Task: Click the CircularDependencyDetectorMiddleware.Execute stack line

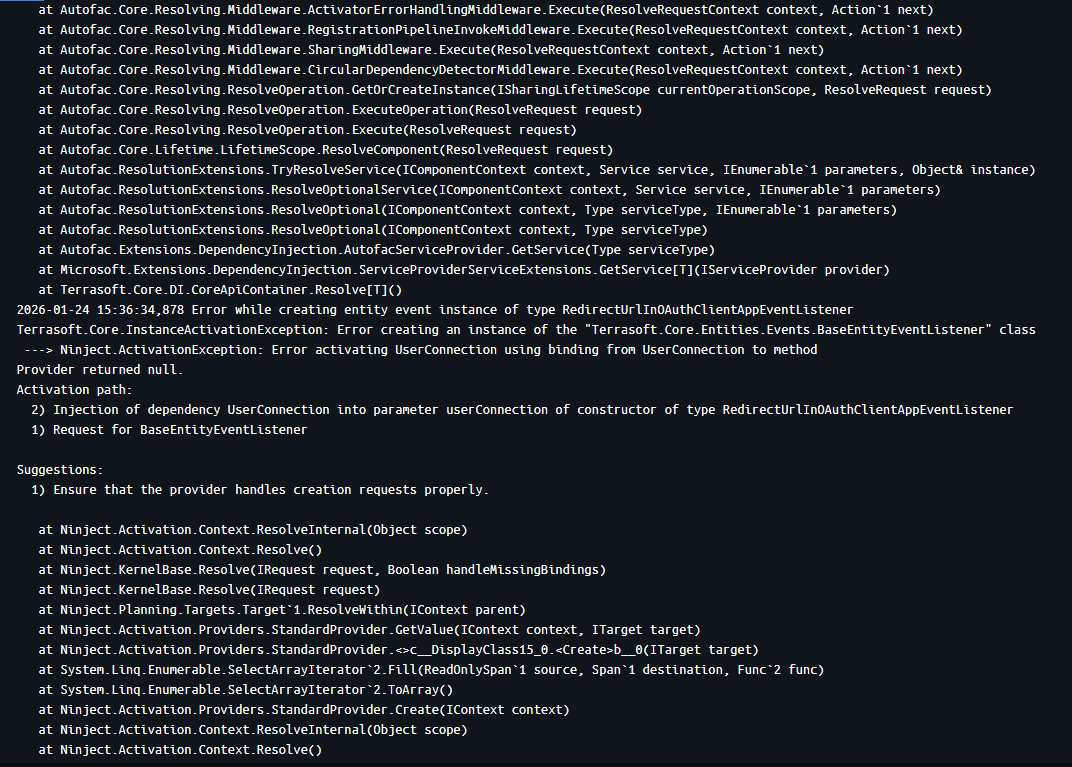Action: click(x=500, y=70)
